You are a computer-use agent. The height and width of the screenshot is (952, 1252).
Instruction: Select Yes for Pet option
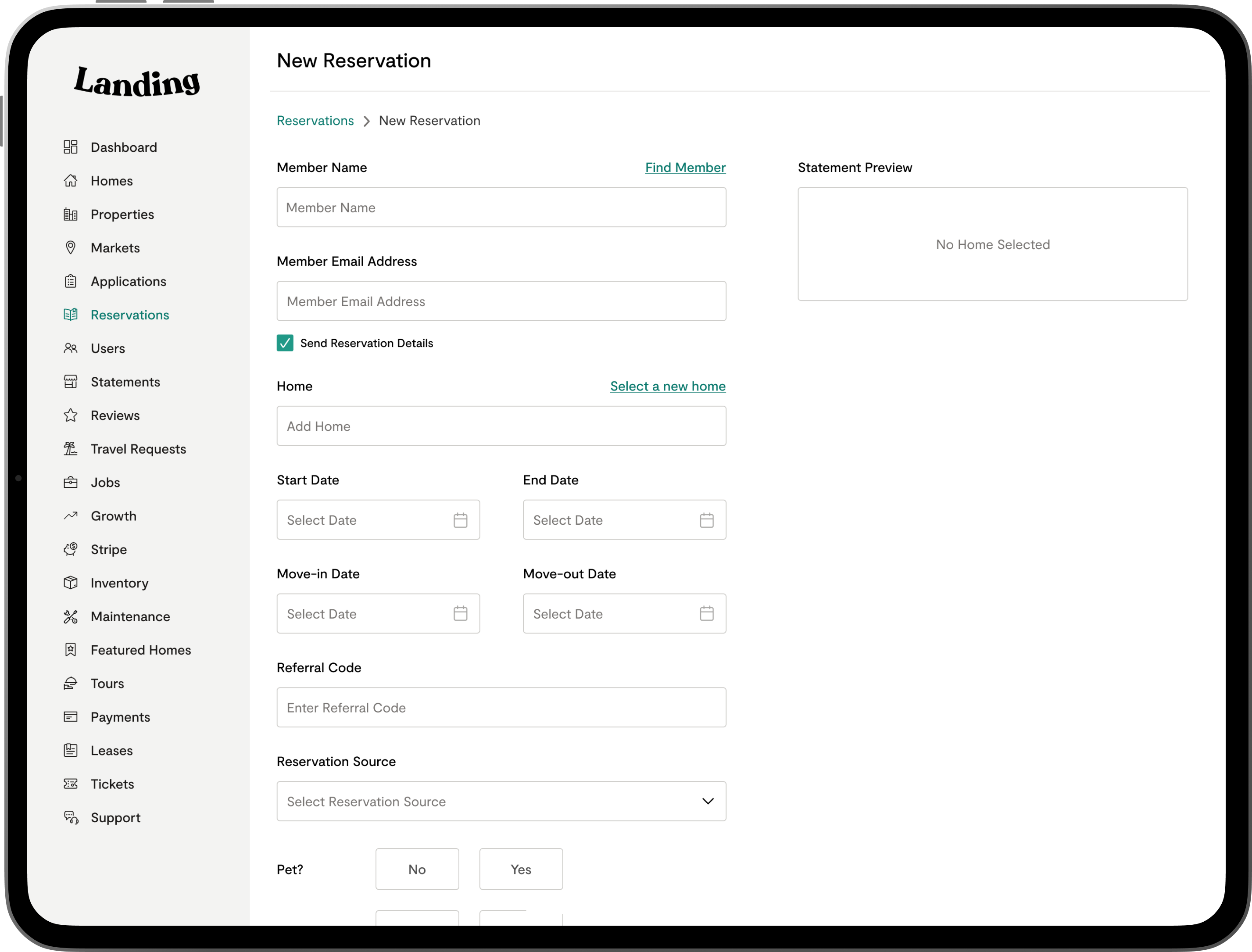(521, 869)
